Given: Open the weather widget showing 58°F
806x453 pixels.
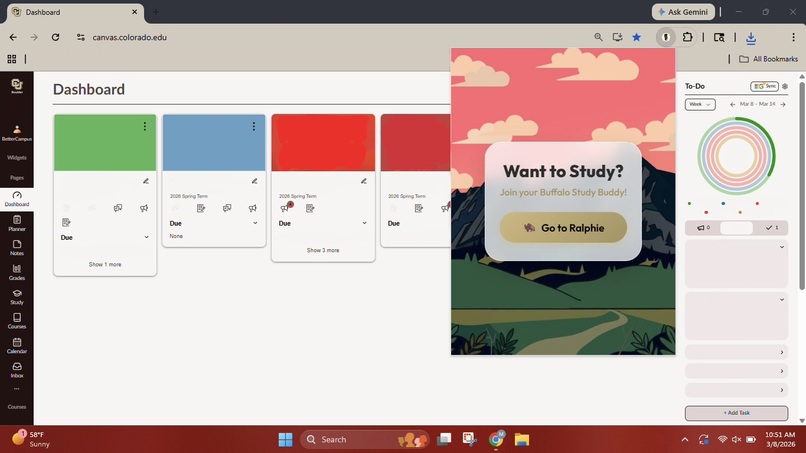Looking at the screenshot, I should coord(31,439).
